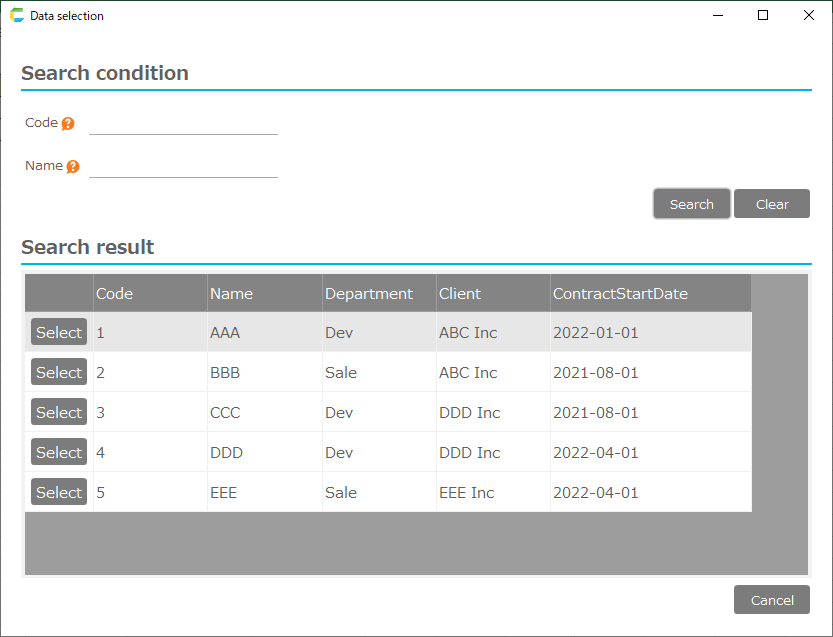Click the 2022-01-01 date cell
Image resolution: width=833 pixels, height=637 pixels.
[x=595, y=333]
